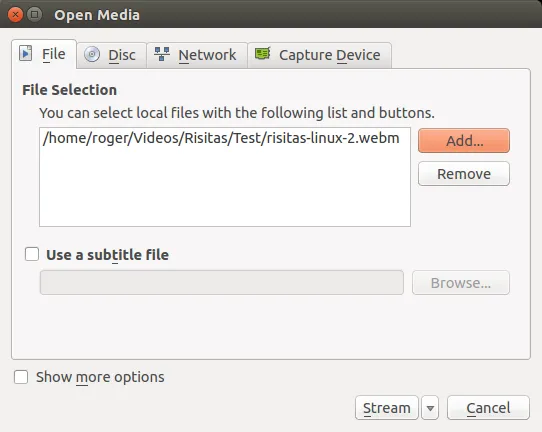Viewport: 542px width, 432px height.
Task: Close the Open Media dialog
Action: [x=15, y=15]
